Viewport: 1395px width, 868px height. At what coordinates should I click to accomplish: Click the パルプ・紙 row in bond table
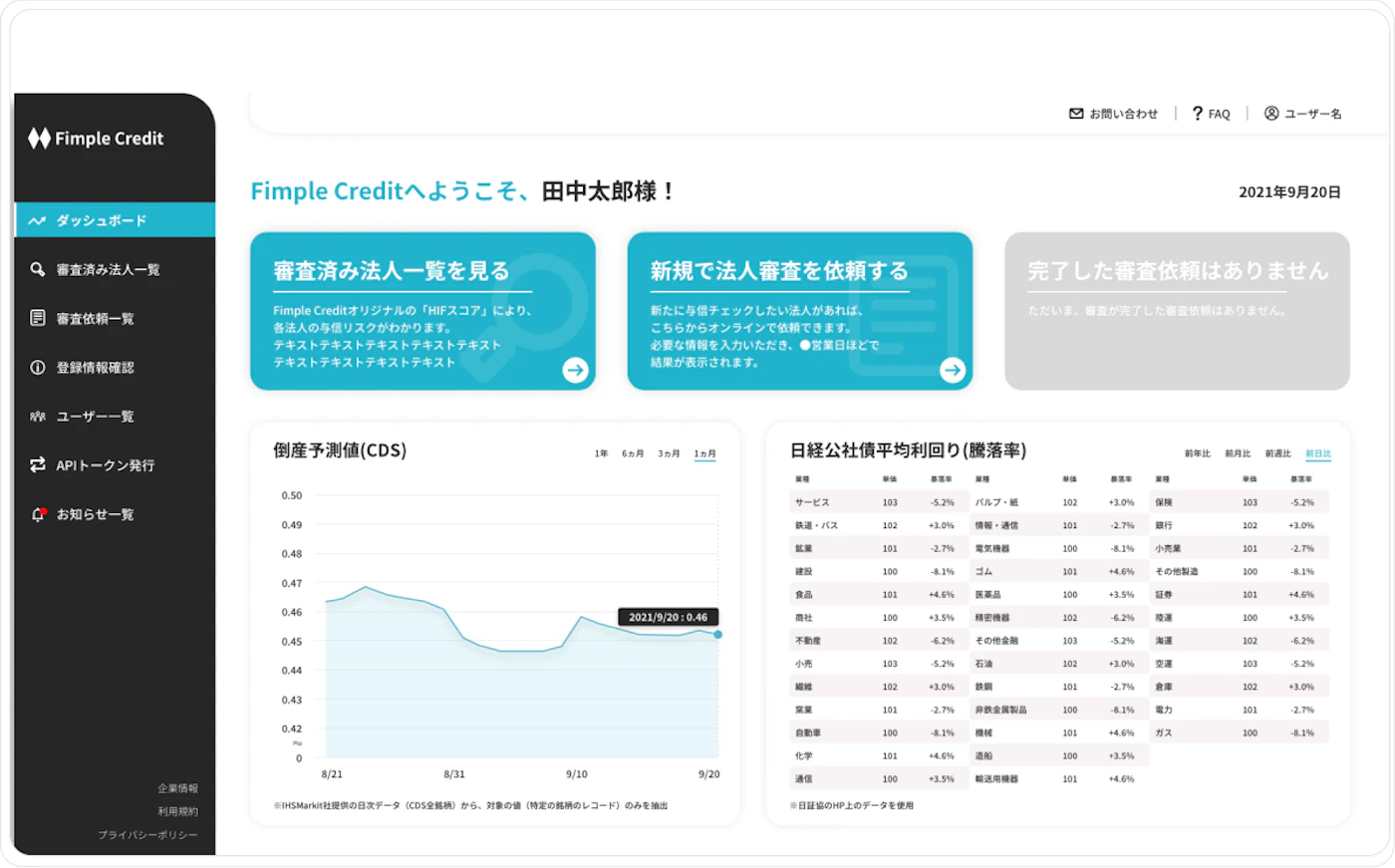[x=1058, y=502]
